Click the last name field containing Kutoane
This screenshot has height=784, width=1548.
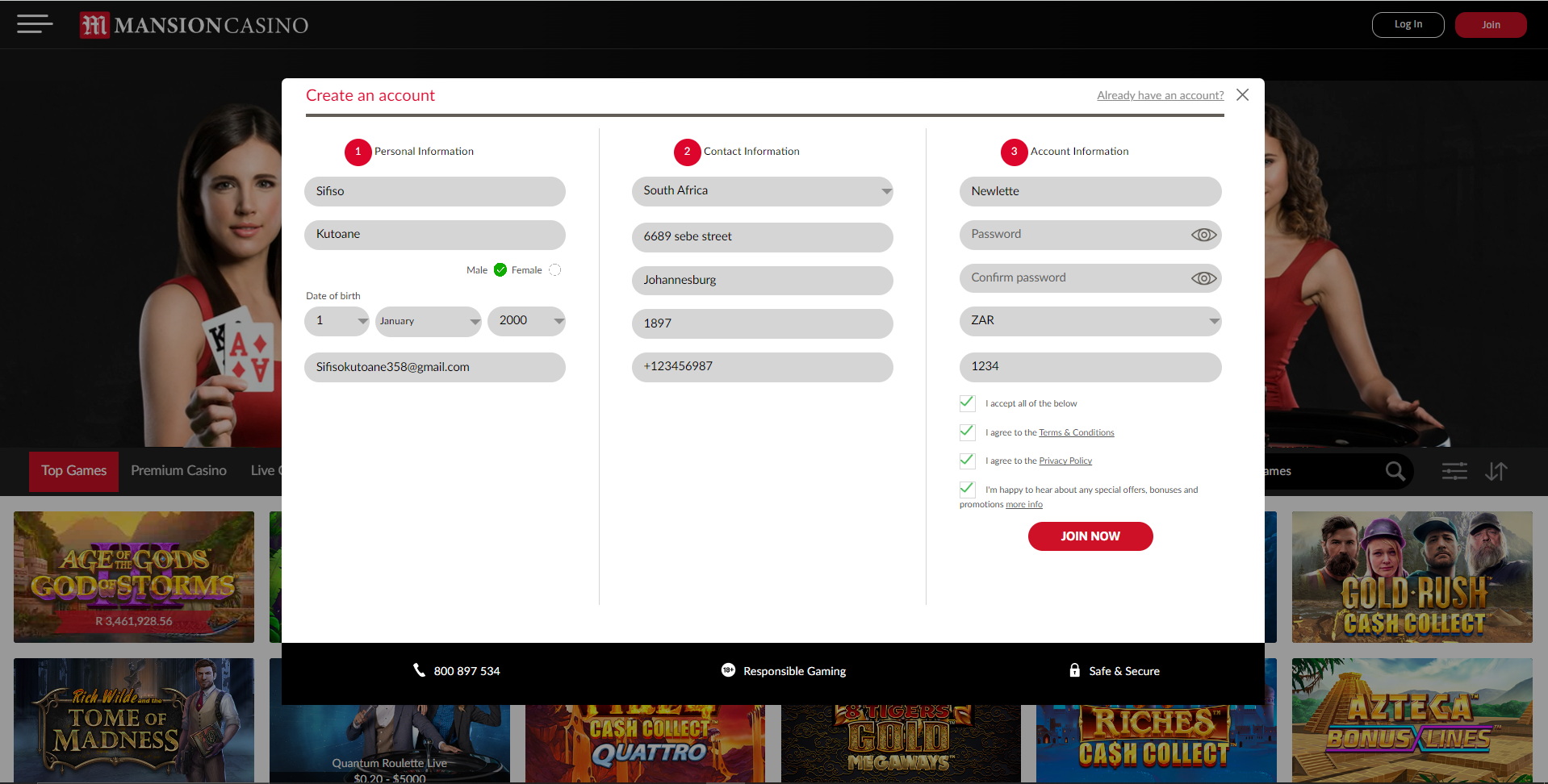(435, 235)
